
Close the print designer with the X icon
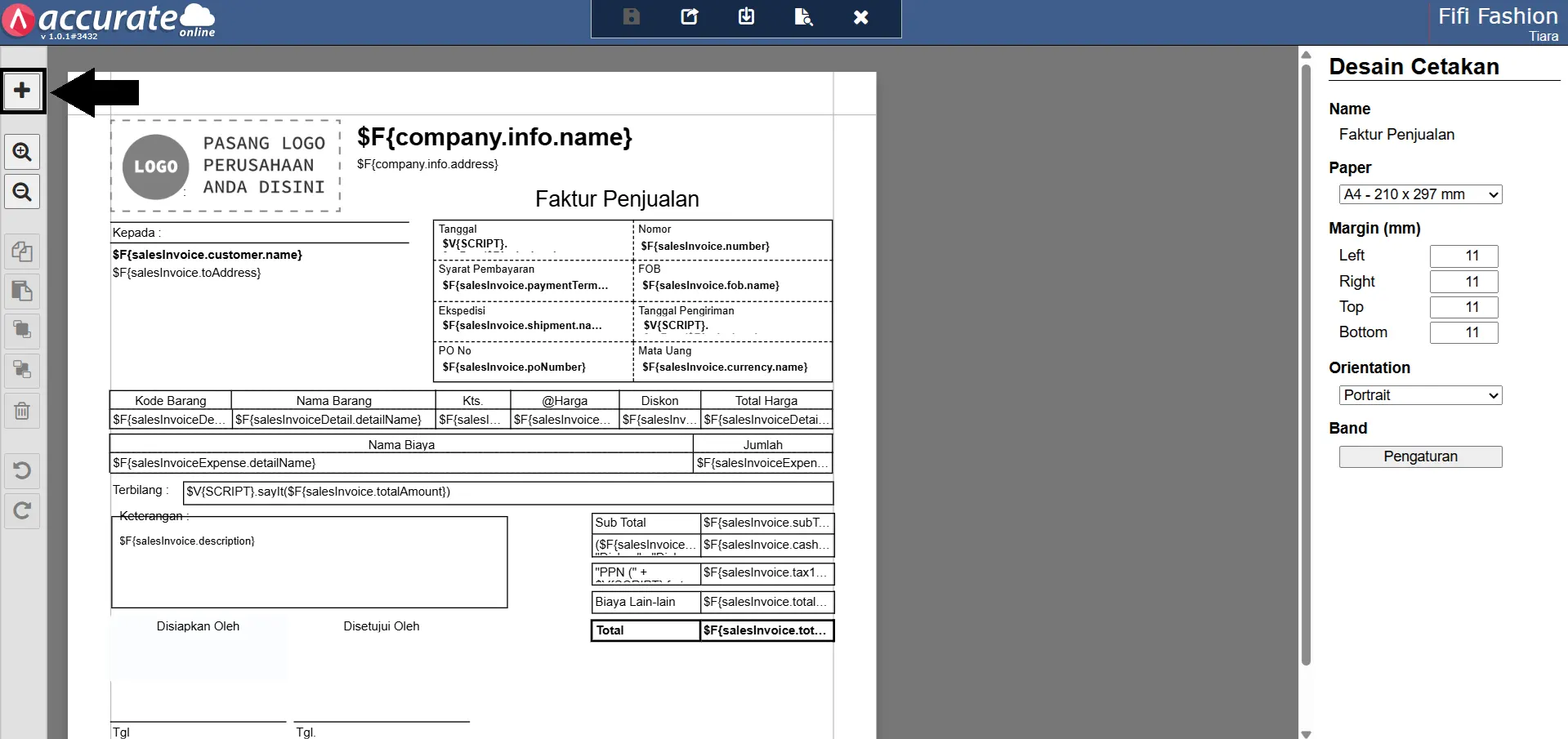click(x=860, y=17)
